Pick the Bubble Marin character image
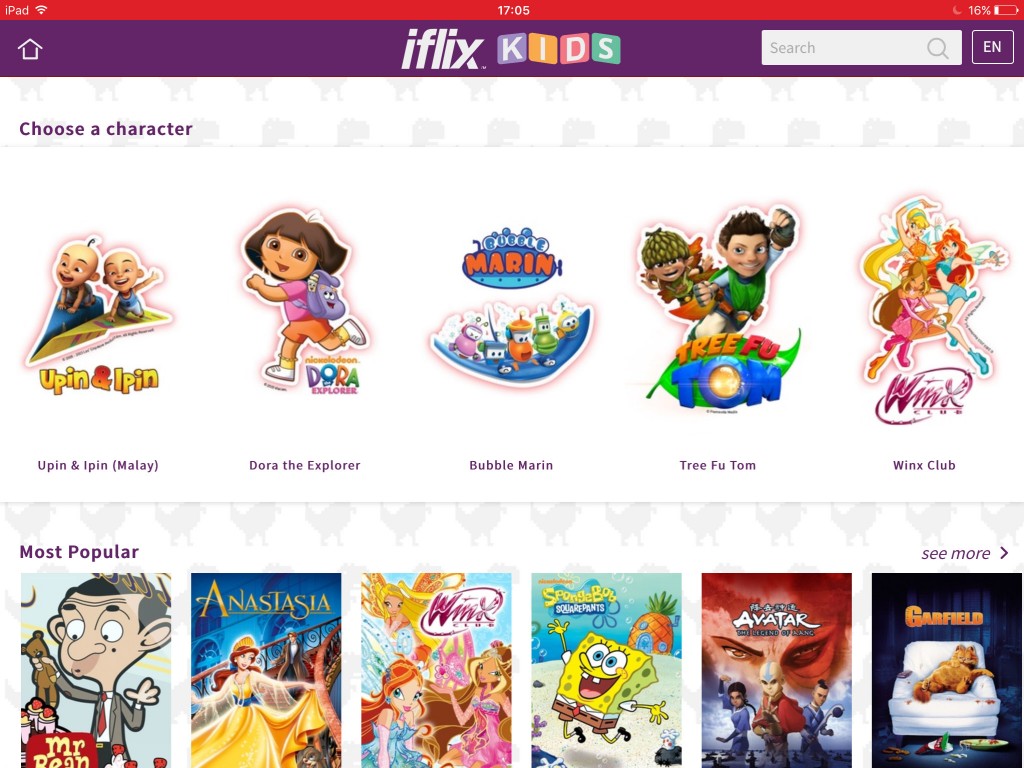Viewport: 1024px width, 768px height. tap(511, 307)
